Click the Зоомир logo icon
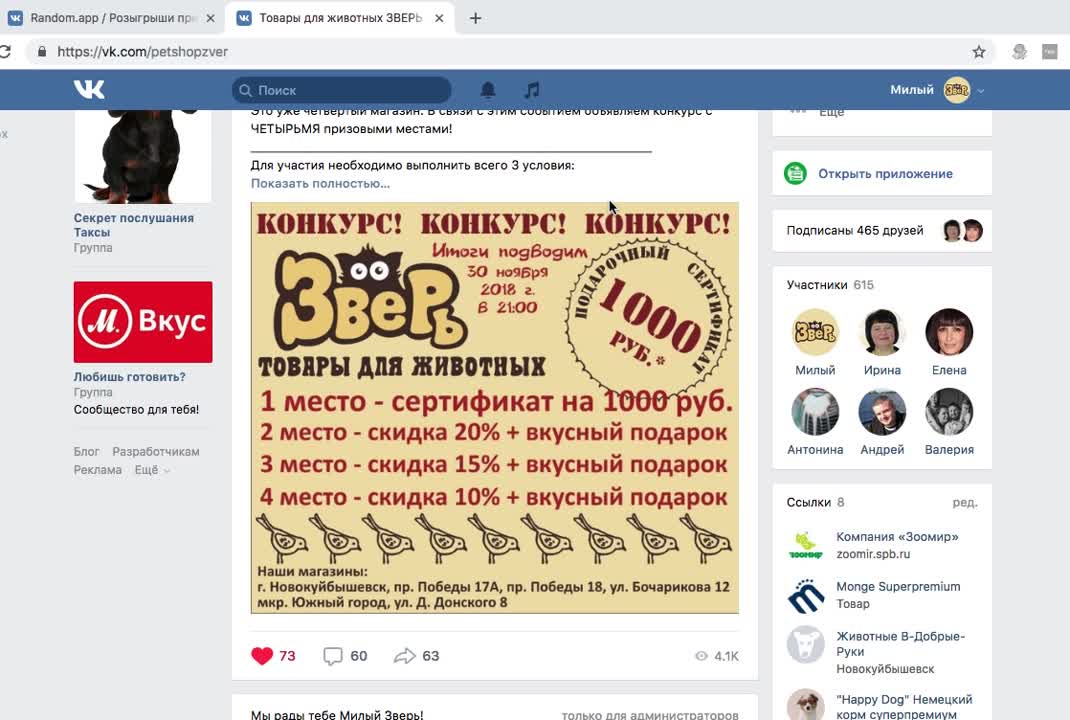 pyautogui.click(x=805, y=545)
